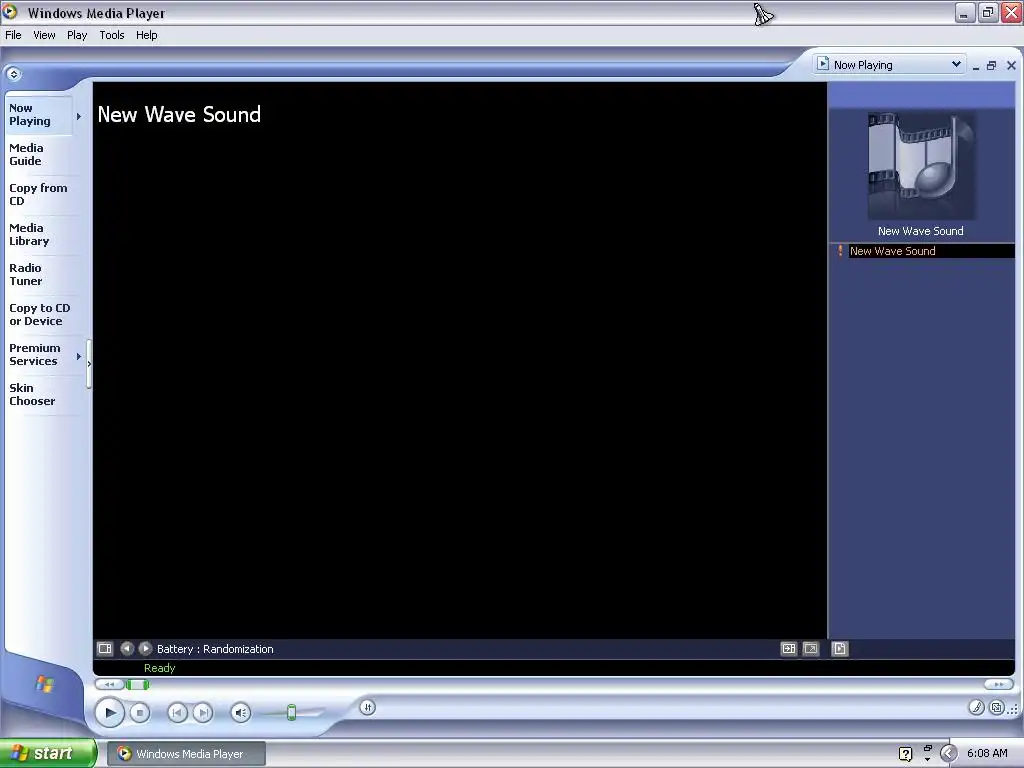Expand the Now Playing arrow in taskbar
Screen dimensions: 1024x768
79,116
